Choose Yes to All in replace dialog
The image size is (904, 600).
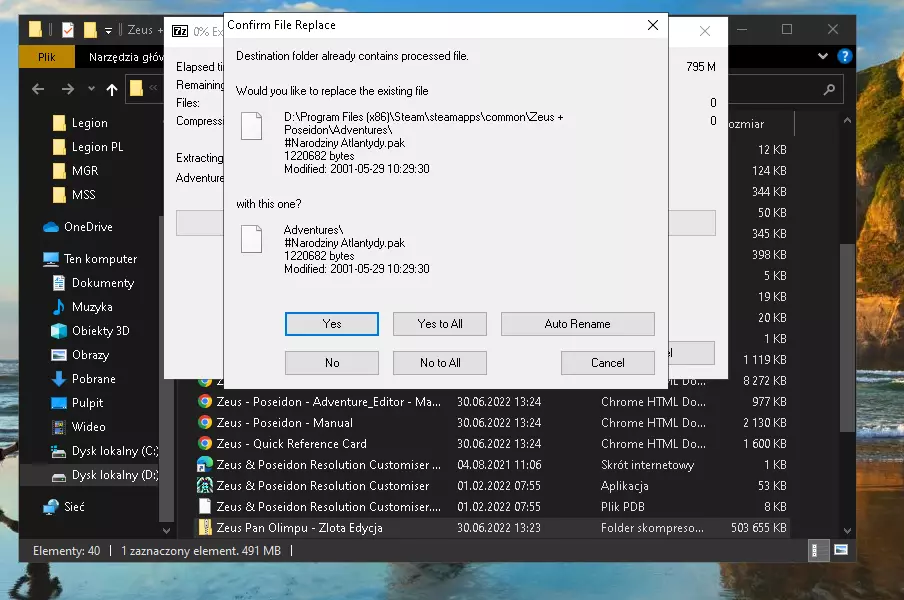coord(440,324)
